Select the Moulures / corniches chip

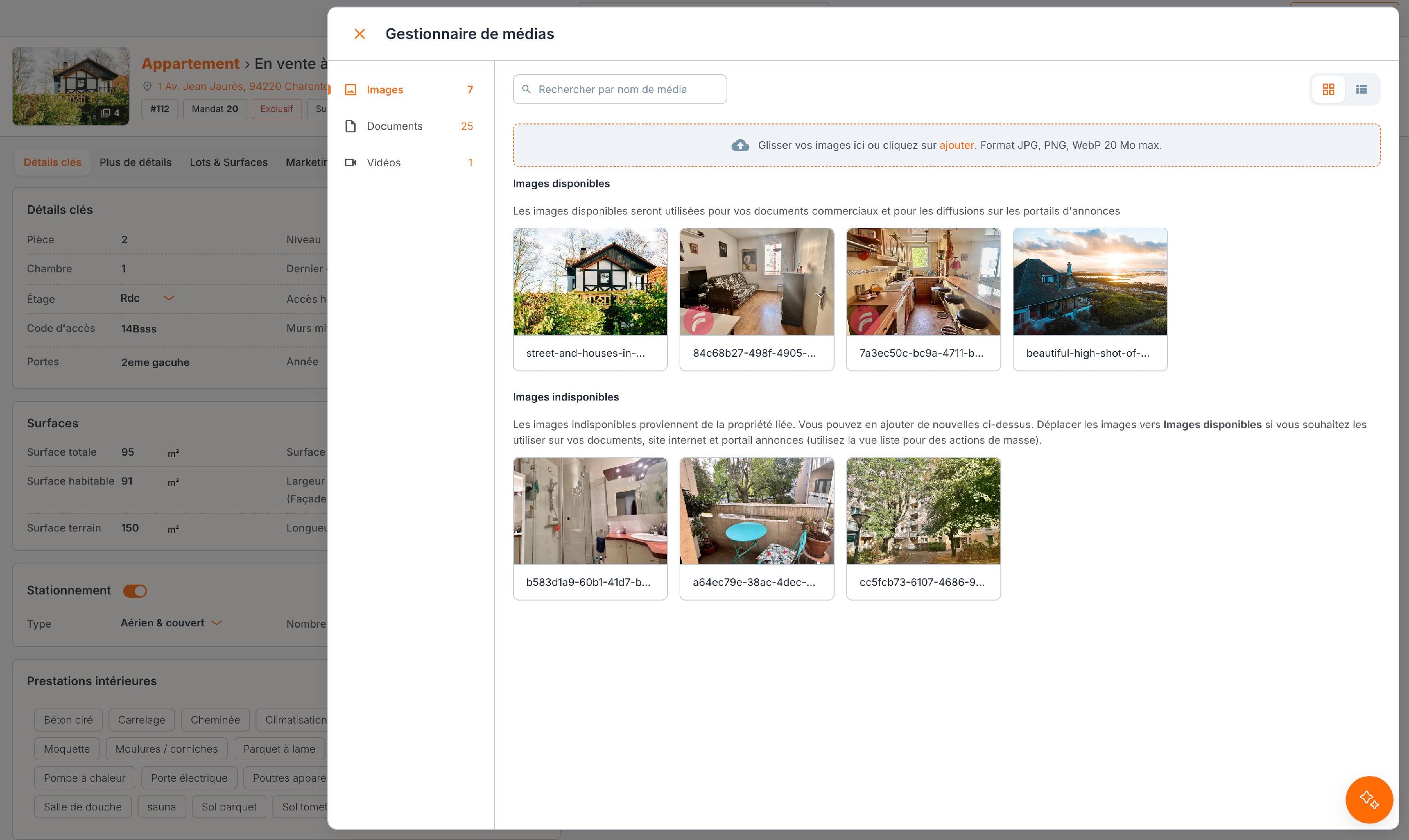[x=166, y=749]
